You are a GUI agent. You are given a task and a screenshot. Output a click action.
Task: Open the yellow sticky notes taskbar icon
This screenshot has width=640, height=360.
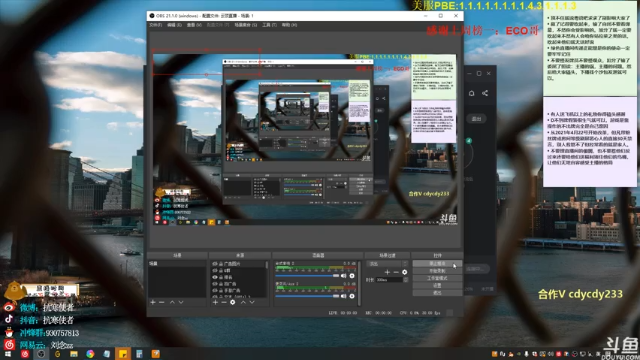tap(123, 354)
